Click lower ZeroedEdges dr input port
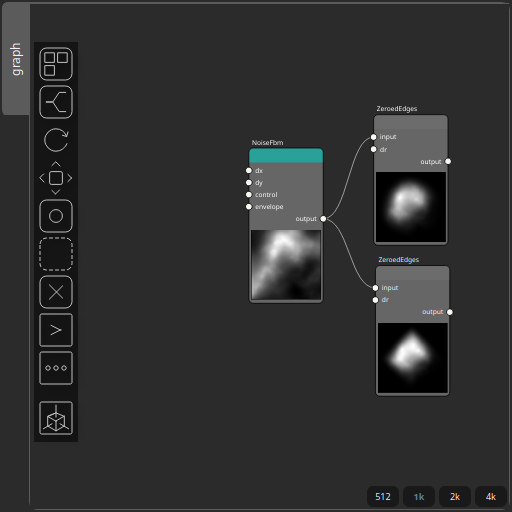This screenshot has width=512, height=512. pos(375,300)
